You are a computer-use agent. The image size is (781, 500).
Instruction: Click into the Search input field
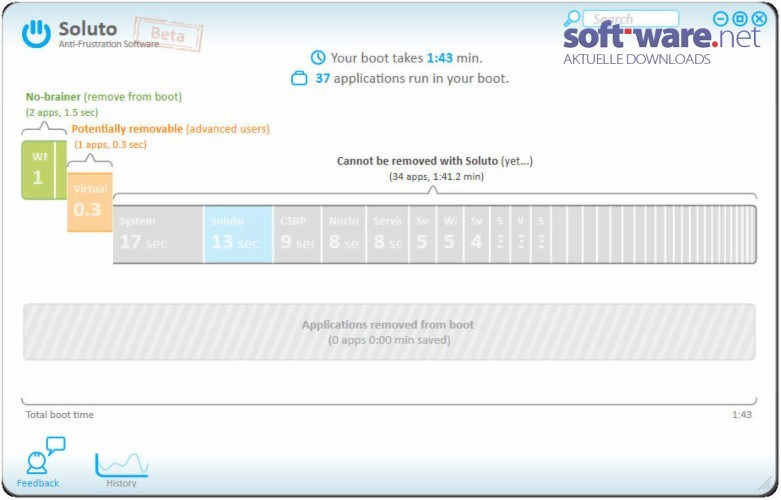[631, 18]
